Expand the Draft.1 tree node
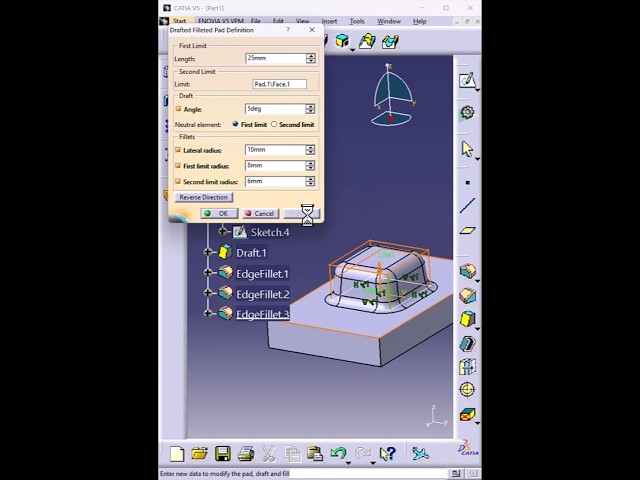This screenshot has height=480, width=640. pyautogui.click(x=208, y=252)
